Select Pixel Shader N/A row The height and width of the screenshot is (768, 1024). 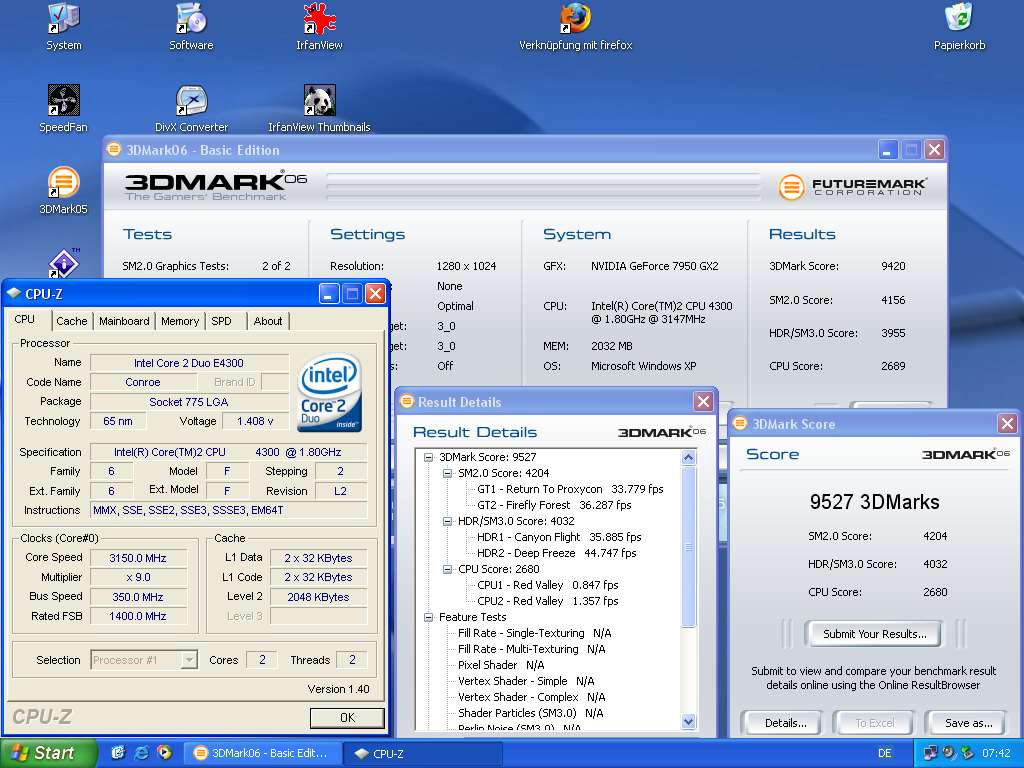(501, 665)
